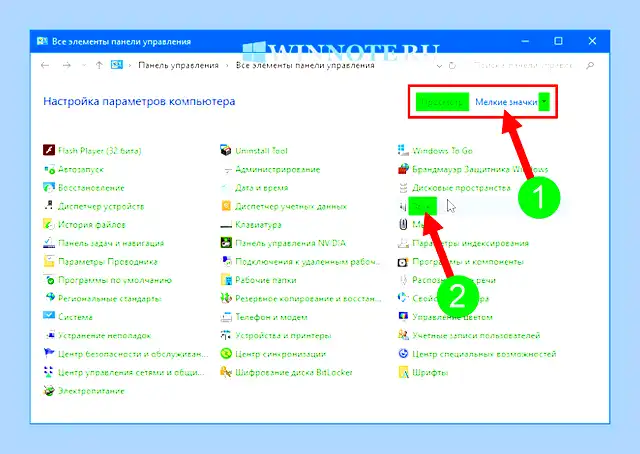Open Подключения к удаленным рабоч... link

click(308, 262)
